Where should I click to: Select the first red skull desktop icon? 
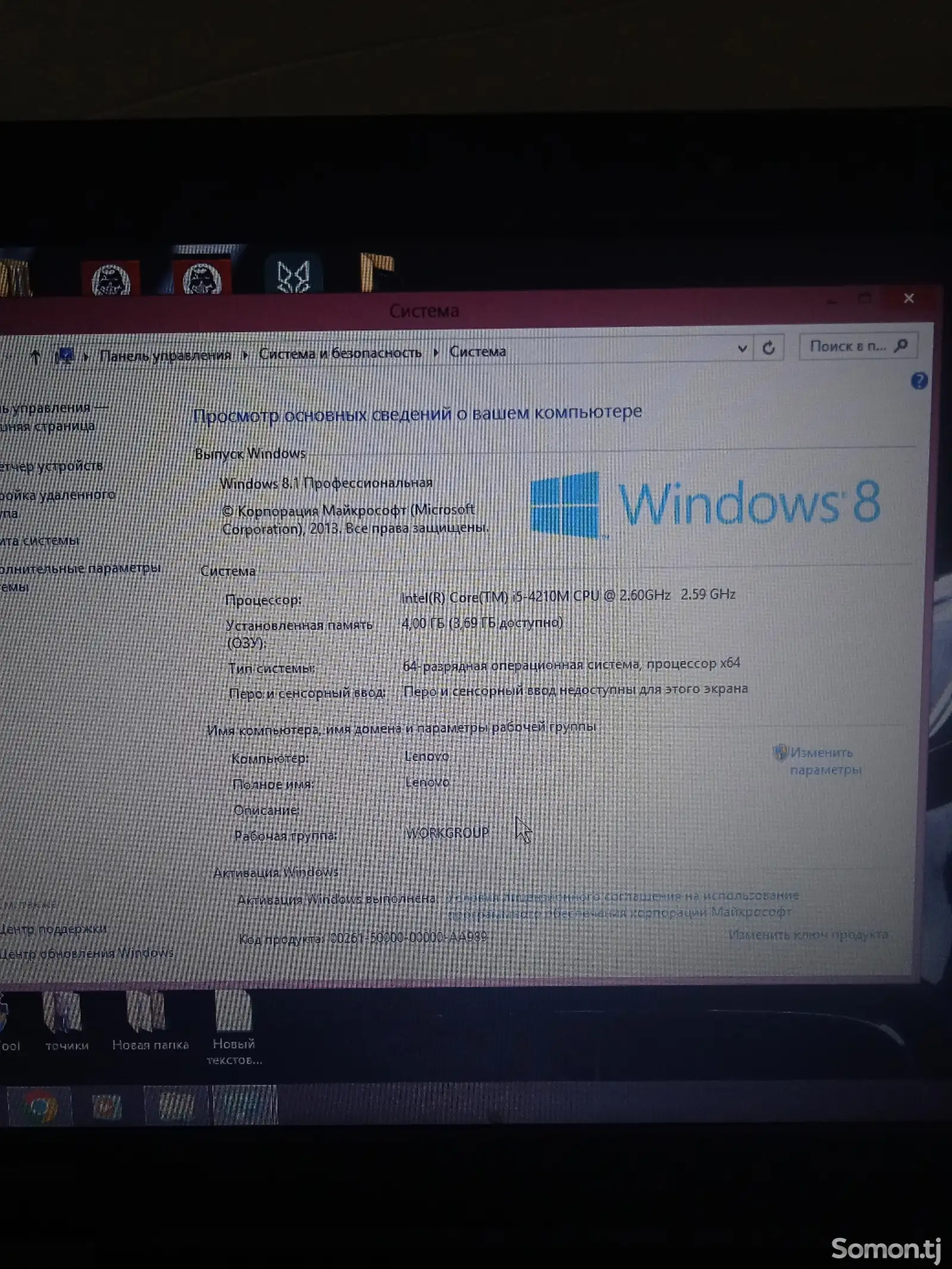click(111, 277)
